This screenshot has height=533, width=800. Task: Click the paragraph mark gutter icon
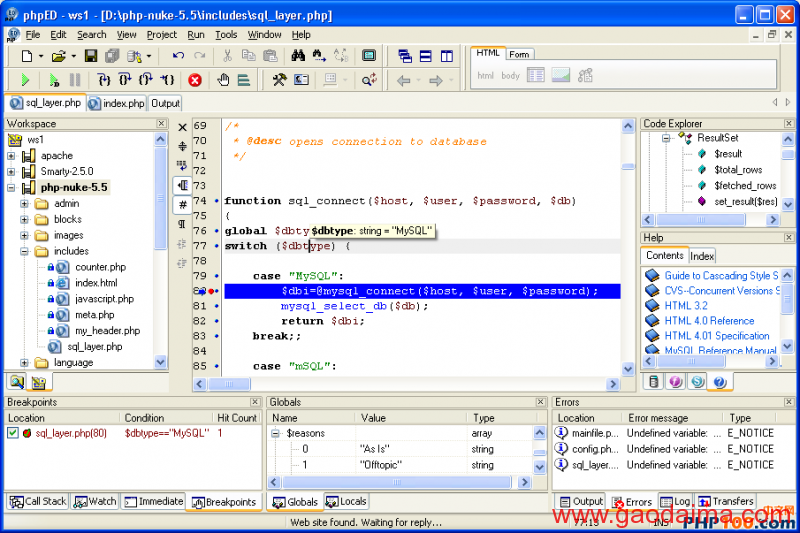click(x=182, y=224)
